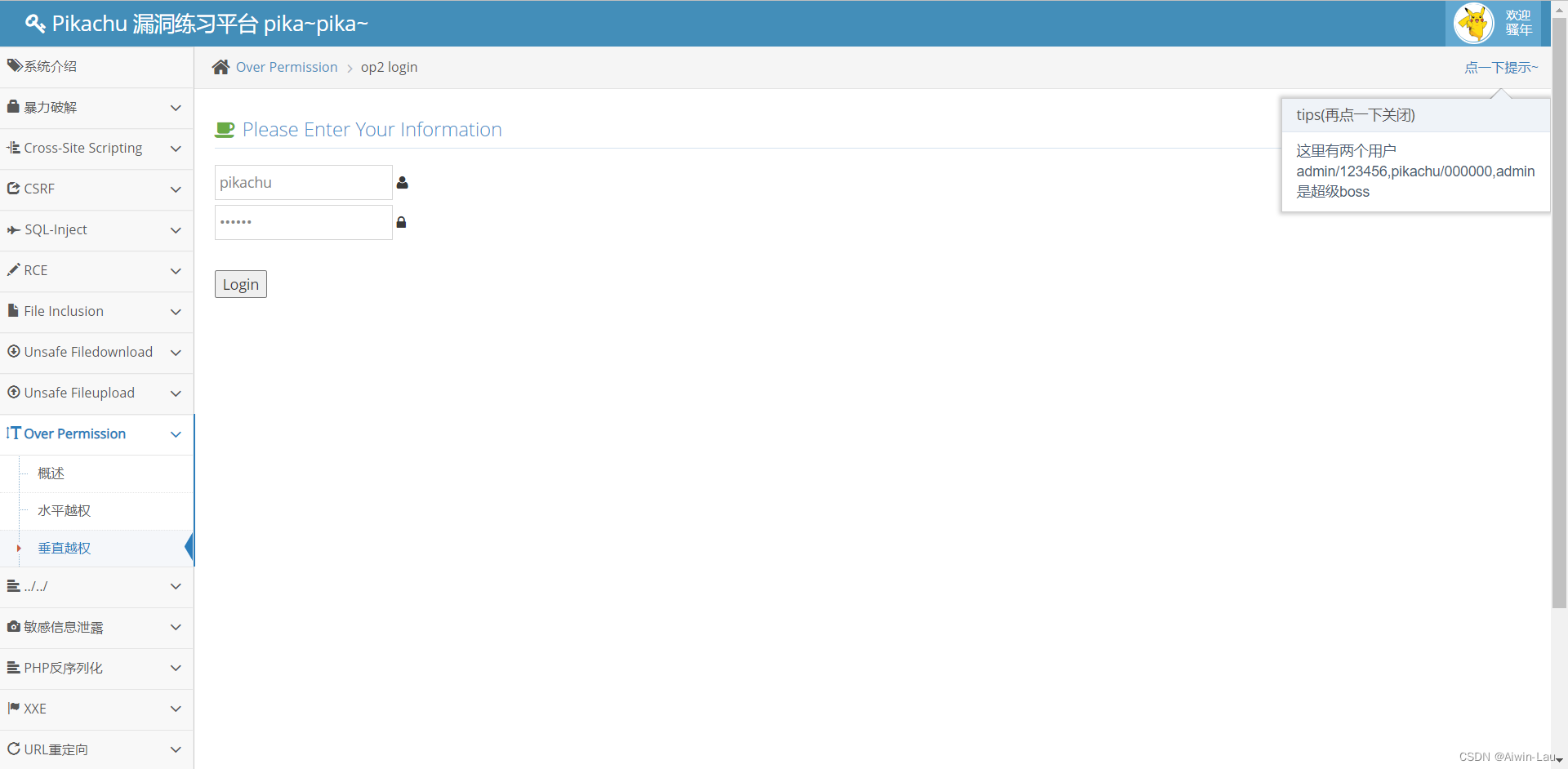Click the scrollbar down arrow
The width and height of the screenshot is (1568, 769).
coord(1559,761)
